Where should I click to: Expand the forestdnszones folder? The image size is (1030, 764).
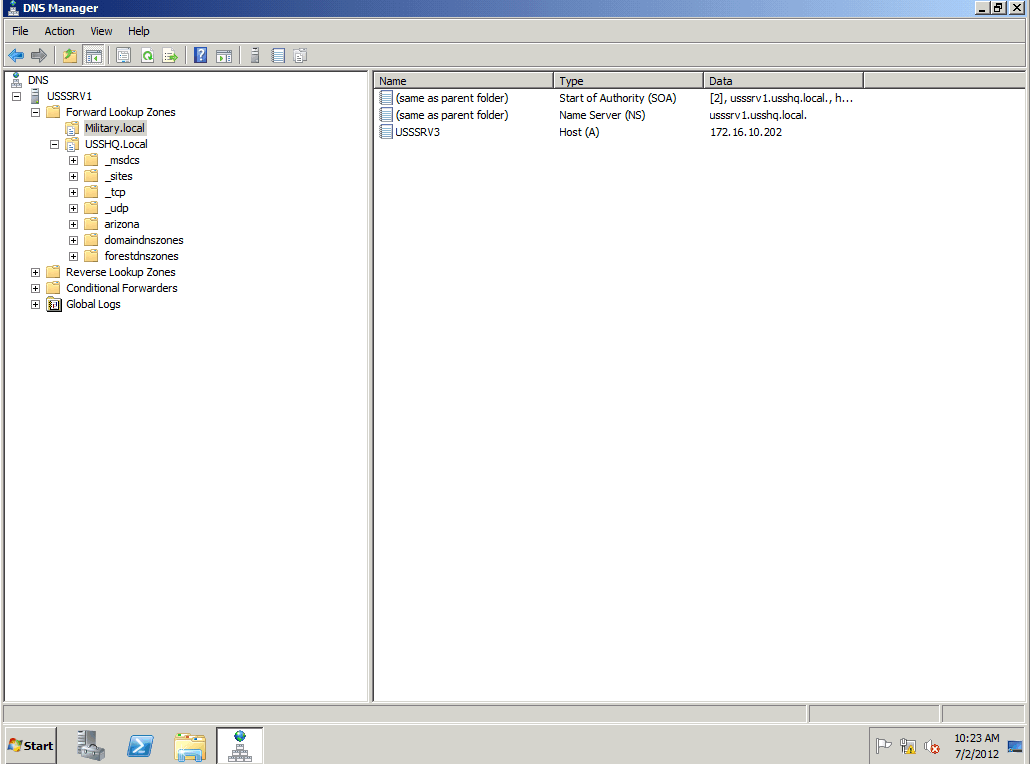(74, 256)
